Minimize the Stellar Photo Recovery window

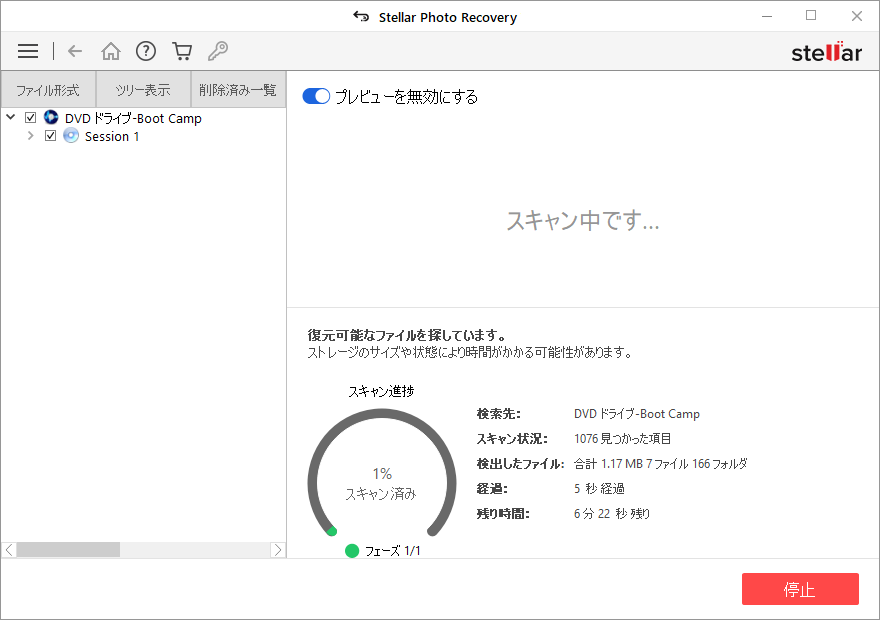[767, 16]
